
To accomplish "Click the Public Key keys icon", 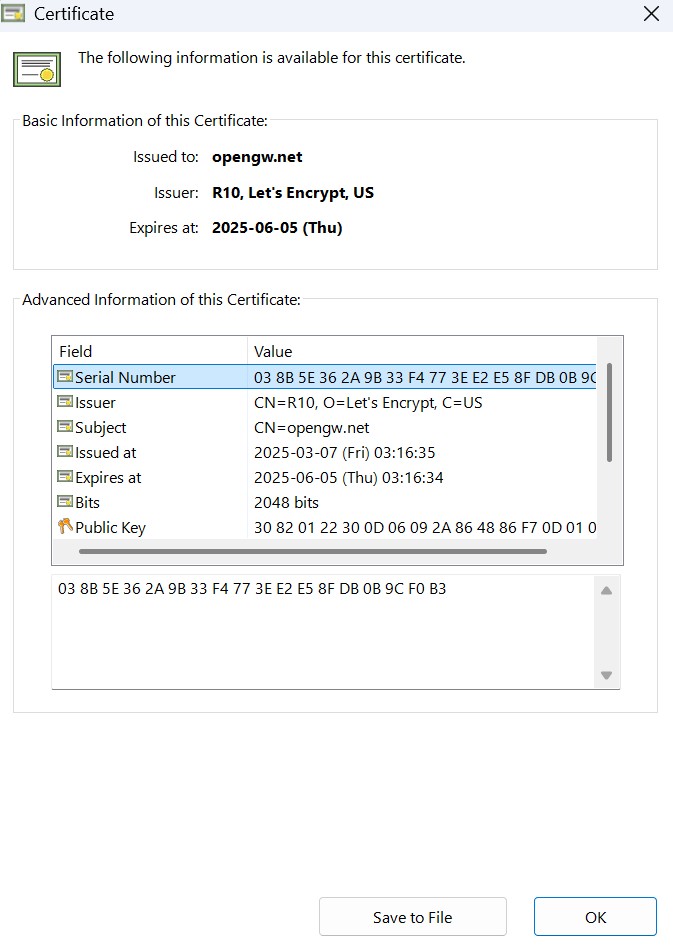I will click(65, 527).
